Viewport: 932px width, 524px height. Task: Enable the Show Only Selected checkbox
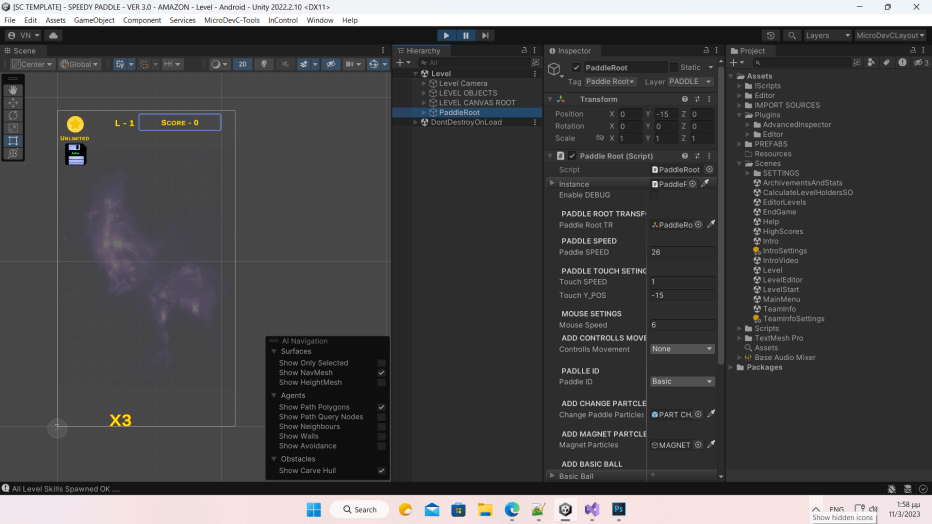(x=381, y=363)
